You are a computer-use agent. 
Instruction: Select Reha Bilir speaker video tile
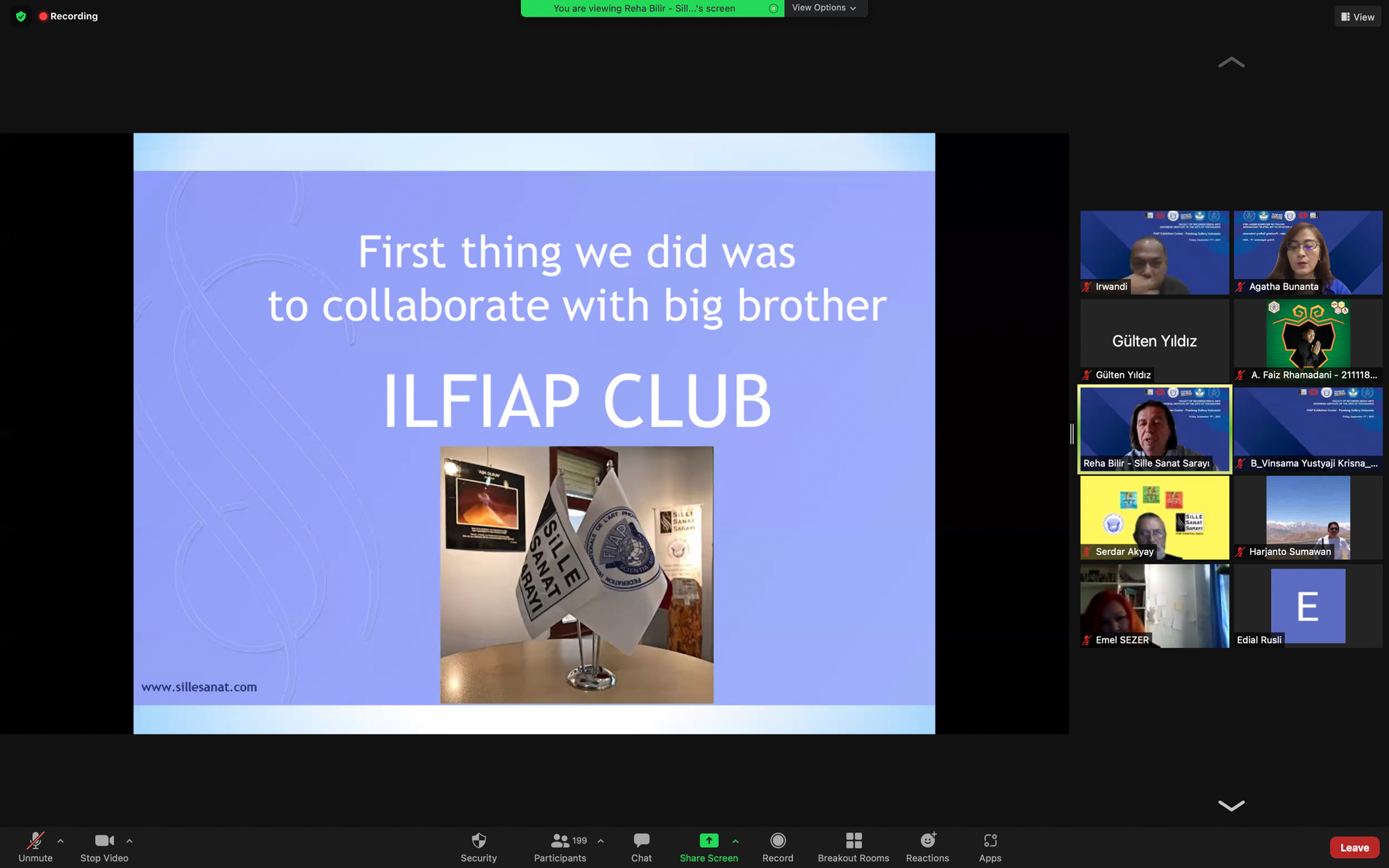click(x=1154, y=429)
